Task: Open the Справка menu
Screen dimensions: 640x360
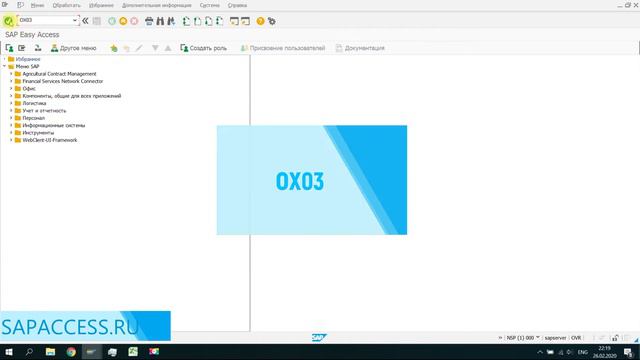Action: click(237, 5)
